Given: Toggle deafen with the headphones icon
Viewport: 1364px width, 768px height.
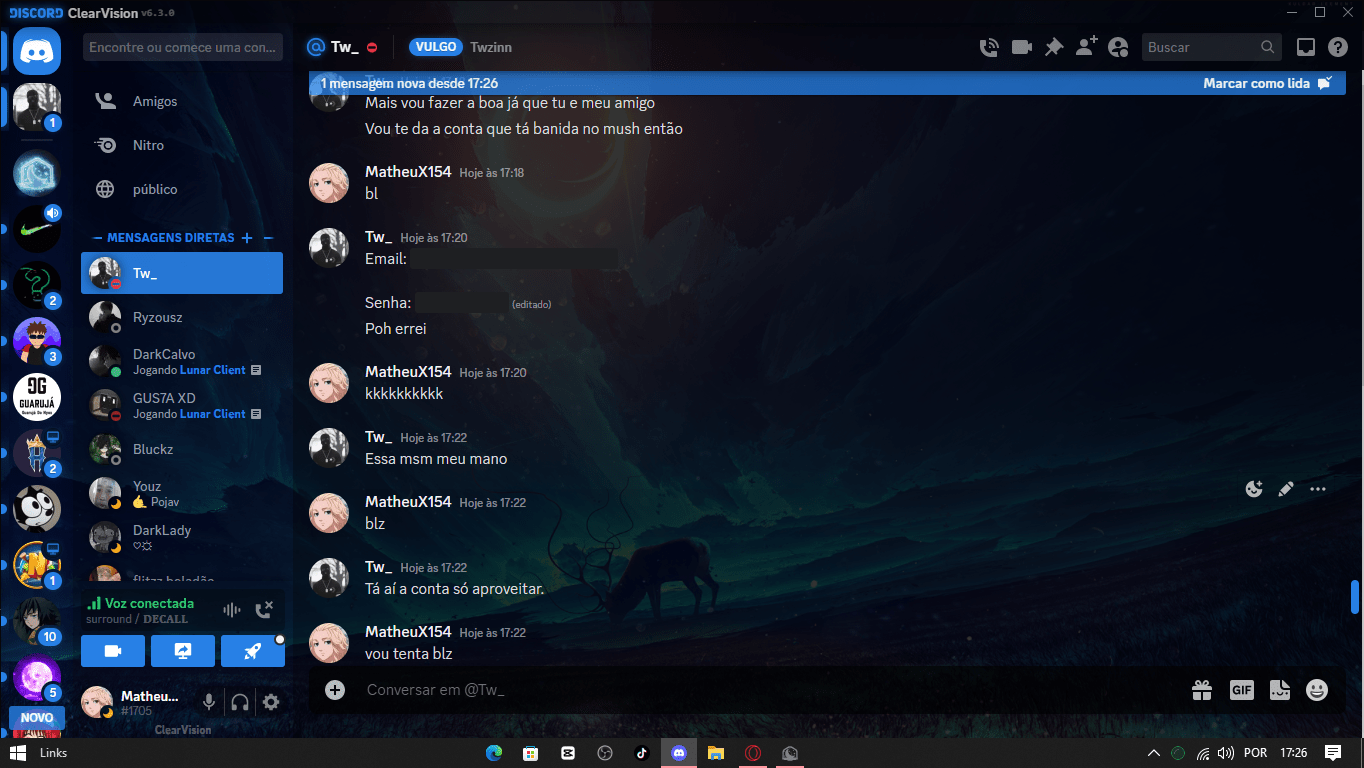Looking at the screenshot, I should click(x=240, y=702).
